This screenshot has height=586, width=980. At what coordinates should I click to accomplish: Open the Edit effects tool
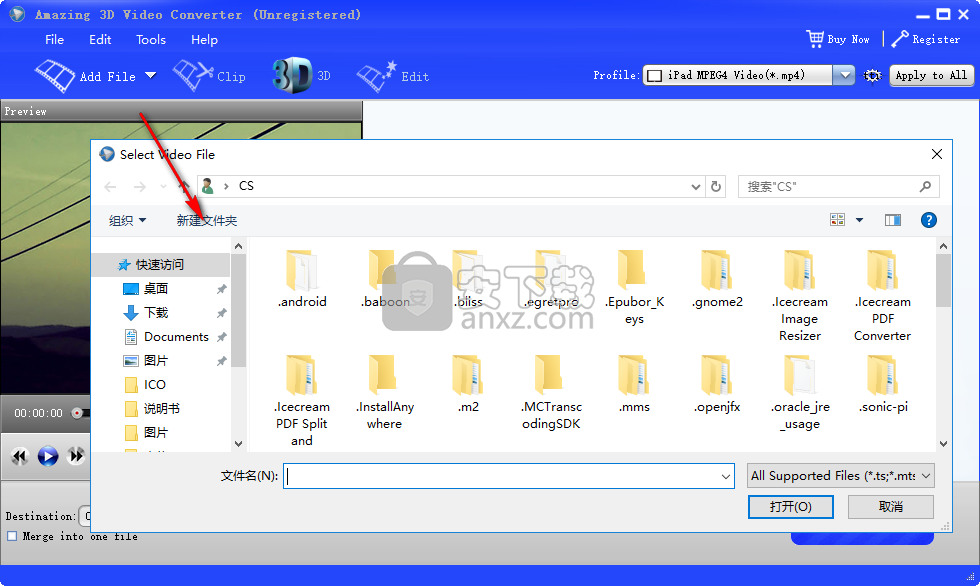point(393,76)
